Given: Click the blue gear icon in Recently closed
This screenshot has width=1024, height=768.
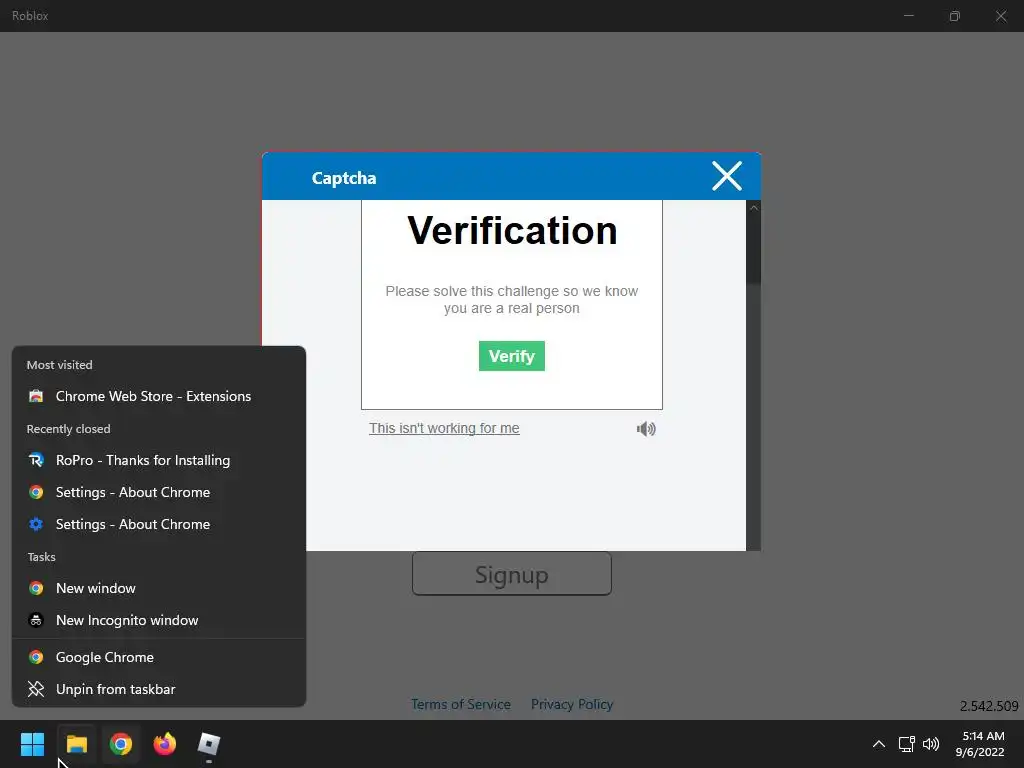Looking at the screenshot, I should pyautogui.click(x=36, y=524).
